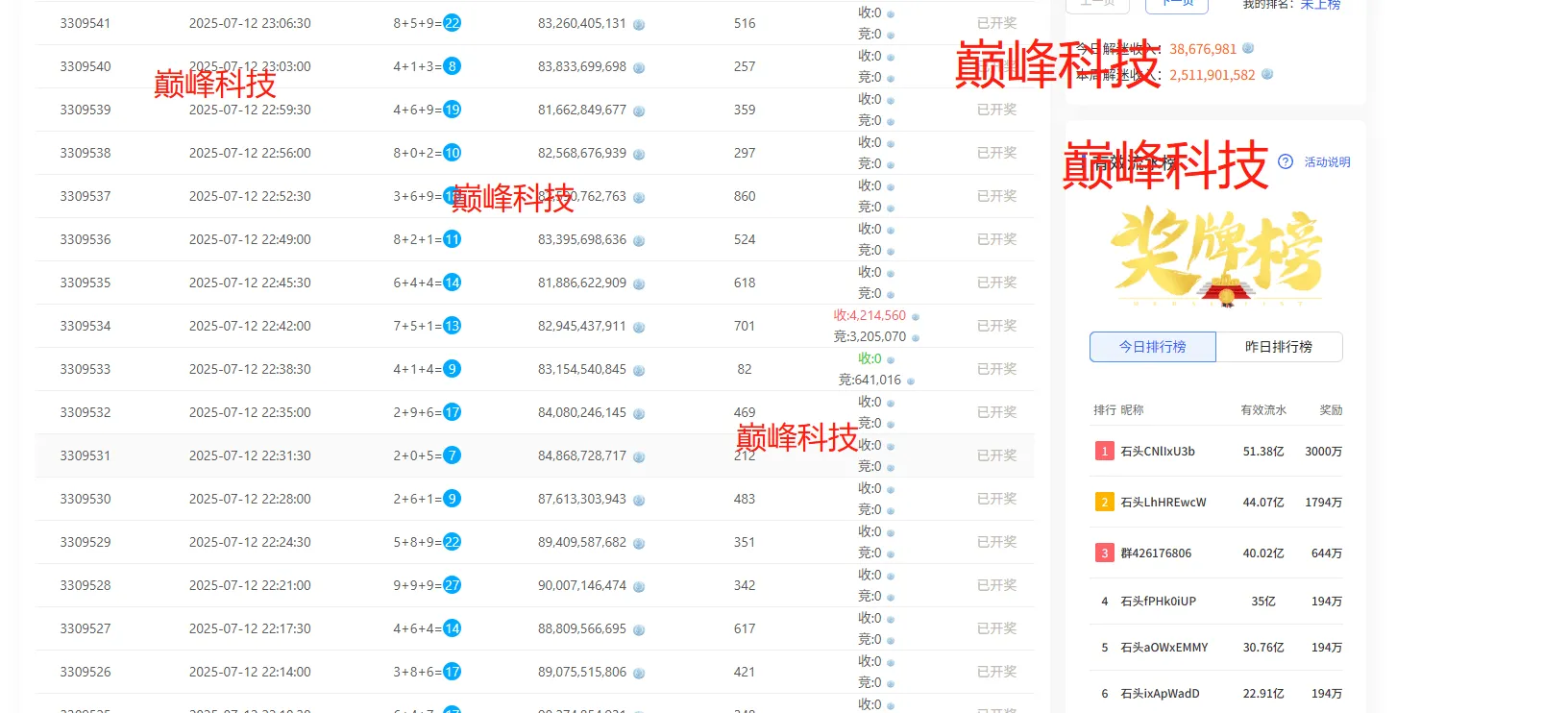The width and height of the screenshot is (1568, 713).
Task: Click coin icon beside today's income 38,676,981
Action: (x=1248, y=48)
